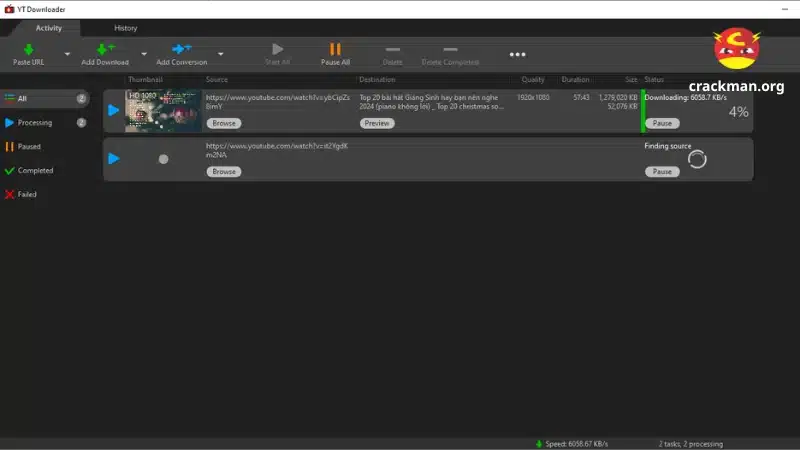This screenshot has height=450, width=800.
Task: Click the Add Download icon
Action: click(x=105, y=49)
